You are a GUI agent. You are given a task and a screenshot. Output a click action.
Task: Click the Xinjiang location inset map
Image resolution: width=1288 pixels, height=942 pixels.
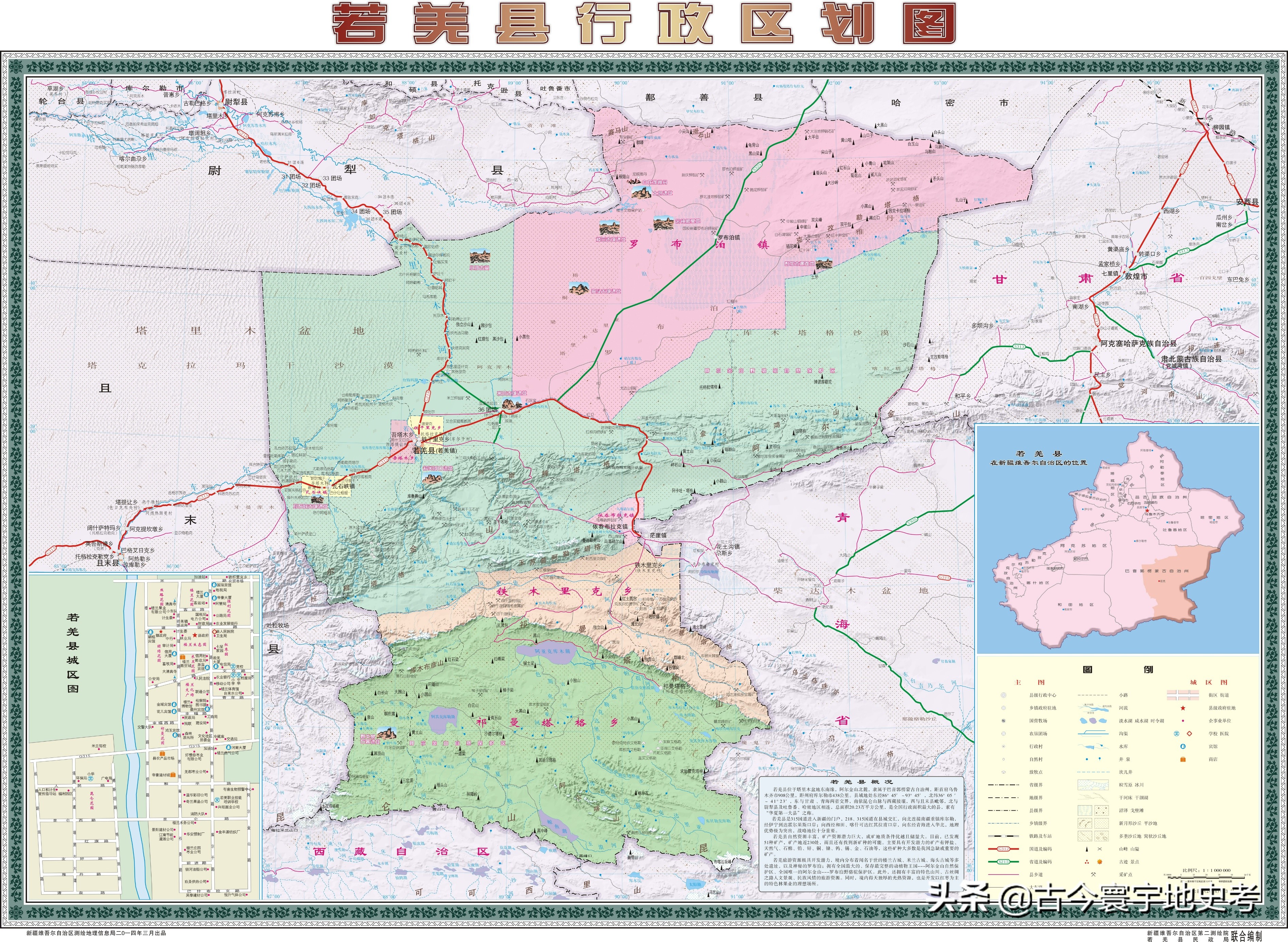pos(1117,539)
